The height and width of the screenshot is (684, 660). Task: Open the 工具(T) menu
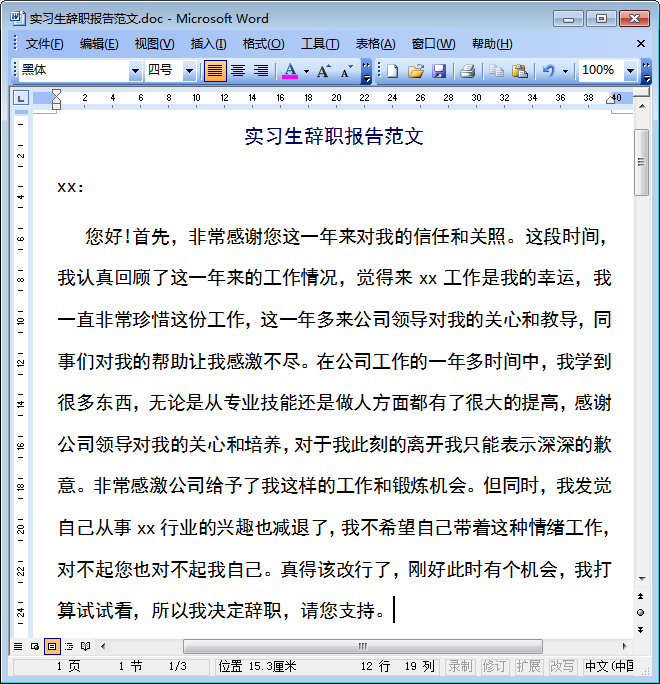click(x=320, y=44)
